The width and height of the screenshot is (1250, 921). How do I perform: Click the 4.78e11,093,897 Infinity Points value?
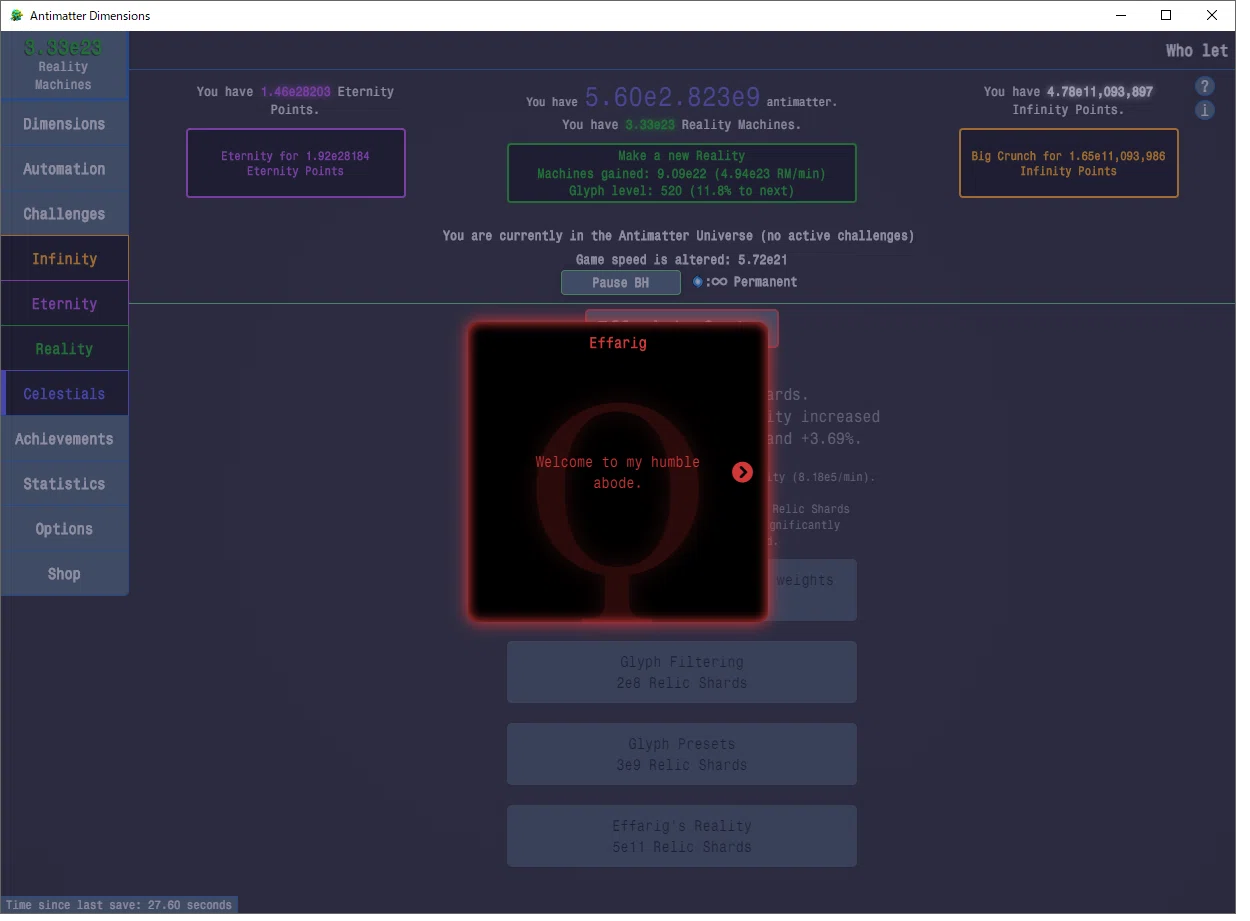click(x=1100, y=91)
